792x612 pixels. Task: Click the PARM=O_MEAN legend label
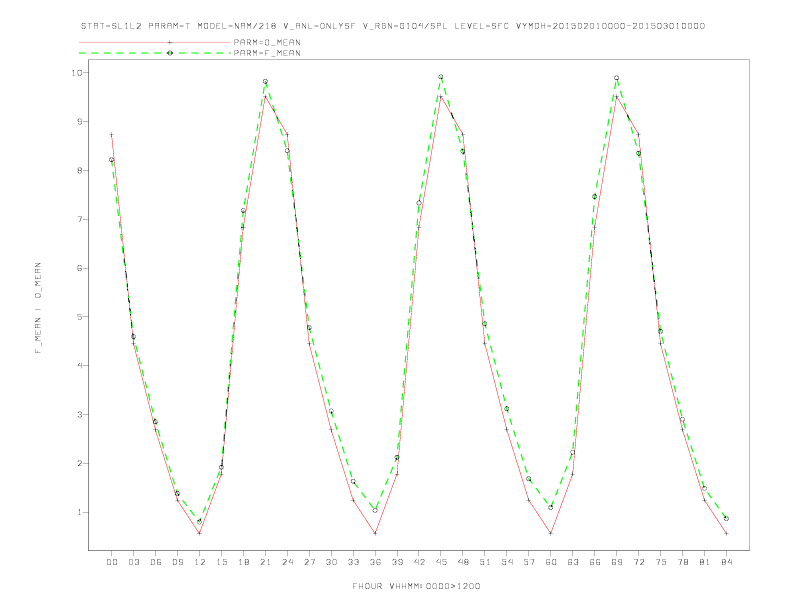tap(267, 42)
